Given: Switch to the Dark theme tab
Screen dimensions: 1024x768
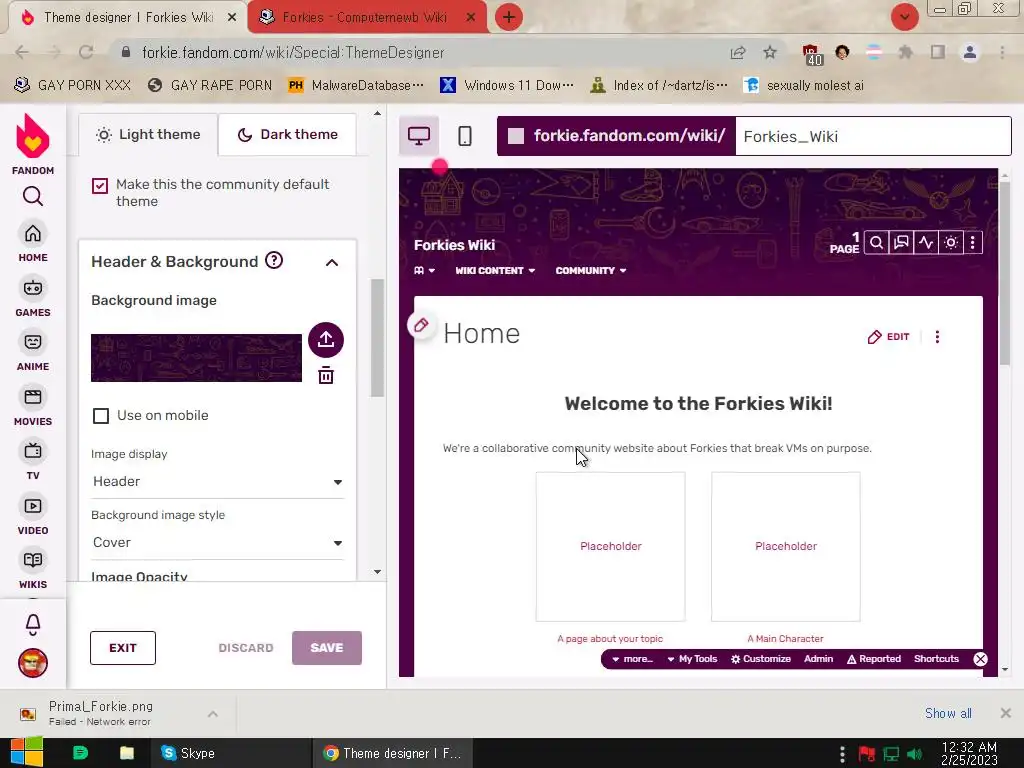Looking at the screenshot, I should click(287, 135).
